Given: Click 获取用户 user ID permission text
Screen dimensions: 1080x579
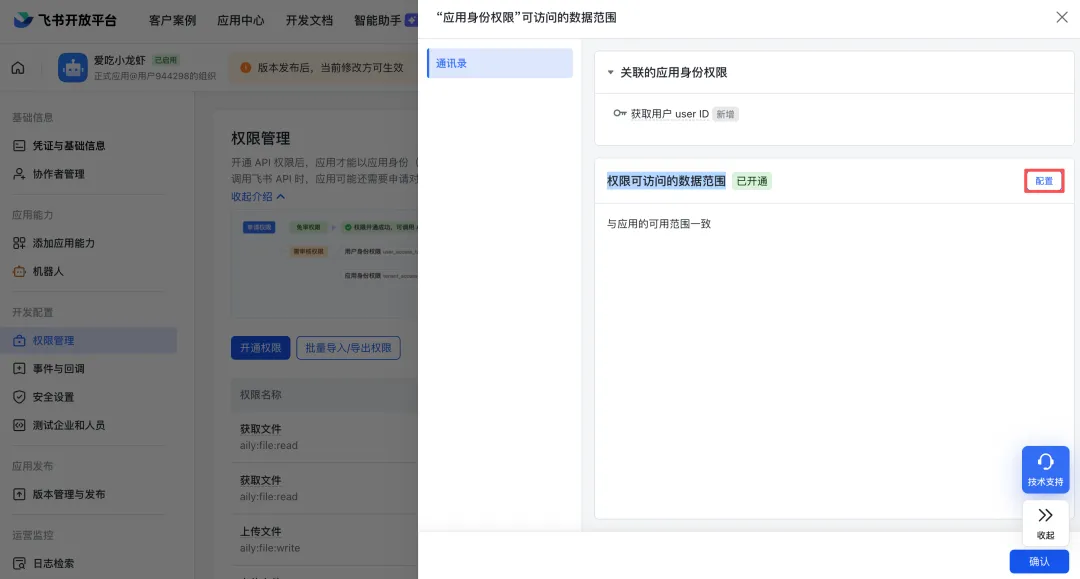Looking at the screenshot, I should tap(669, 114).
